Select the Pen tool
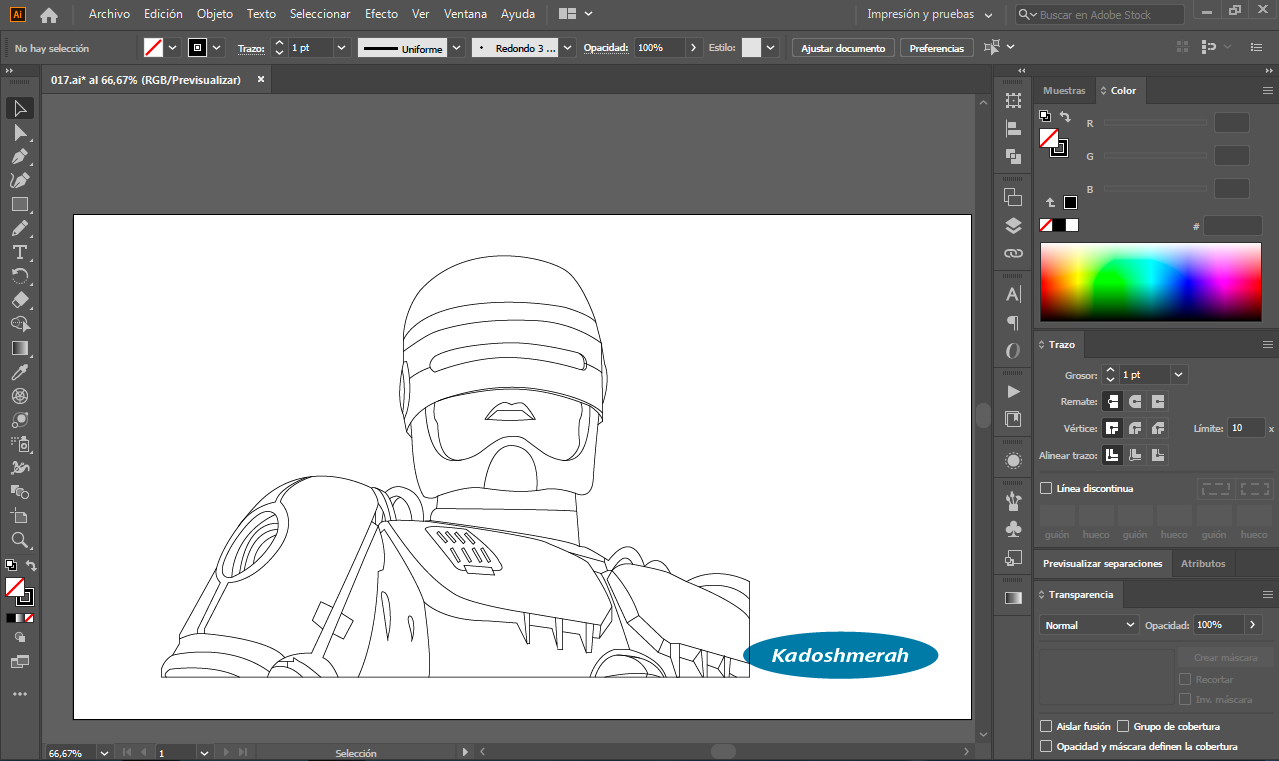The image size is (1279, 761). pos(20,156)
